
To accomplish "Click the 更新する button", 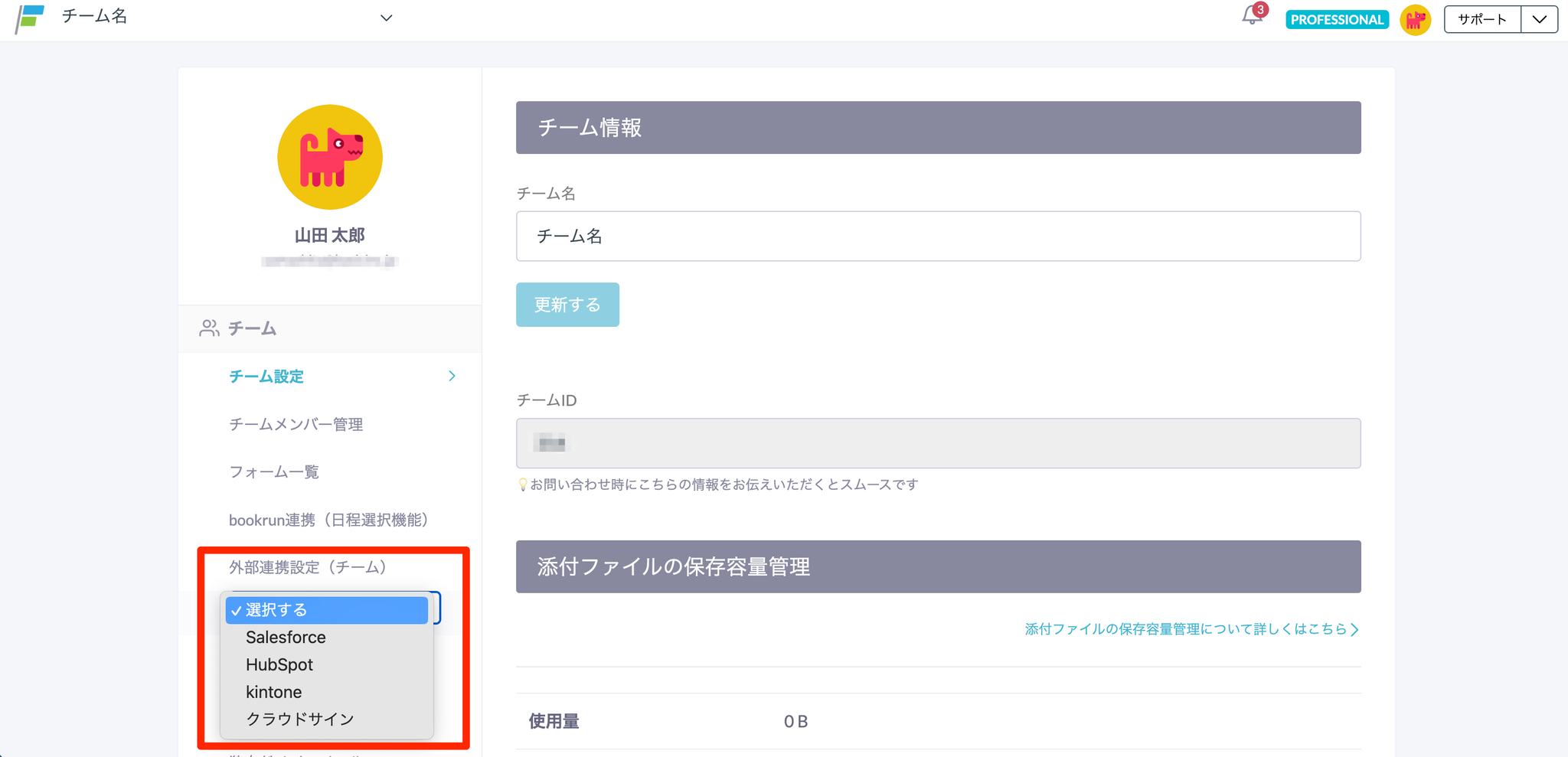I will pyautogui.click(x=567, y=305).
